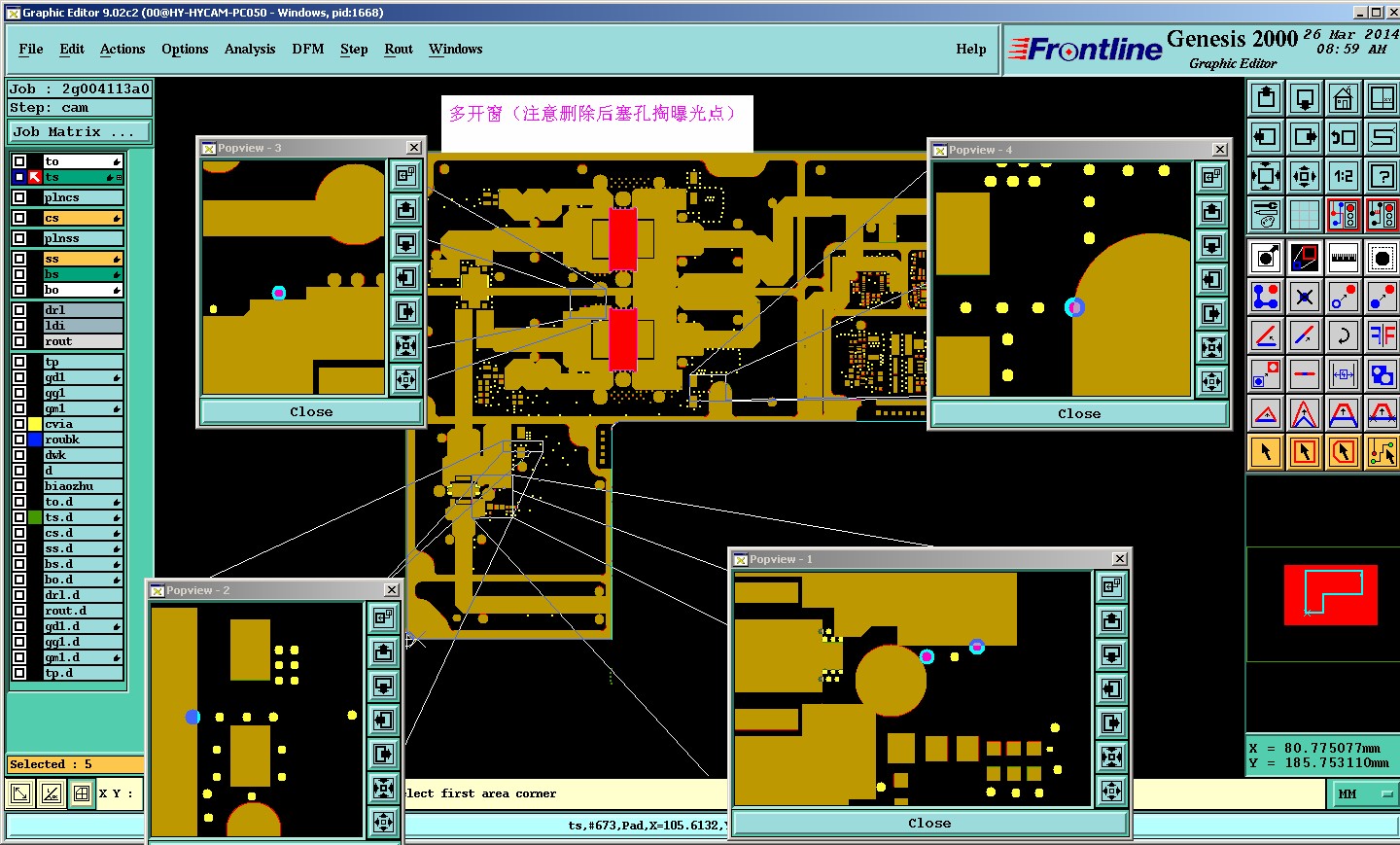Select the 'bo' layer name row
Screen dimensions: 1400x845
click(83, 290)
